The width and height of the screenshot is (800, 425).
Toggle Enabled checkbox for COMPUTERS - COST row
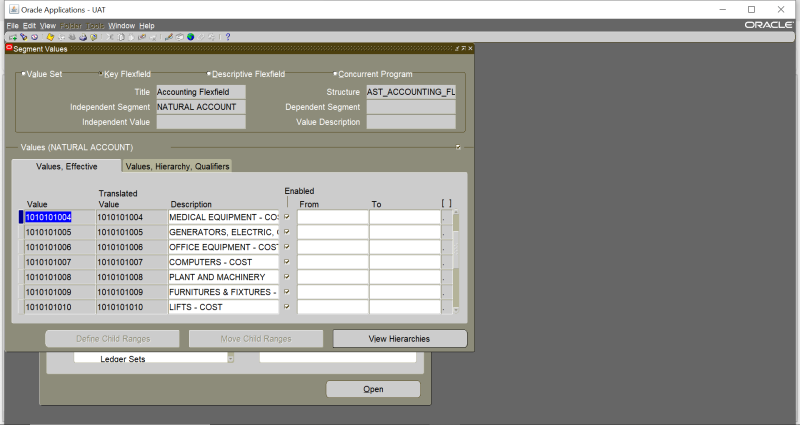(x=287, y=262)
